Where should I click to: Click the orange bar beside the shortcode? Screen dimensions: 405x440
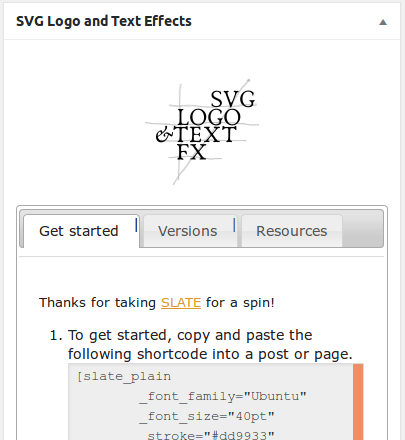click(358, 402)
